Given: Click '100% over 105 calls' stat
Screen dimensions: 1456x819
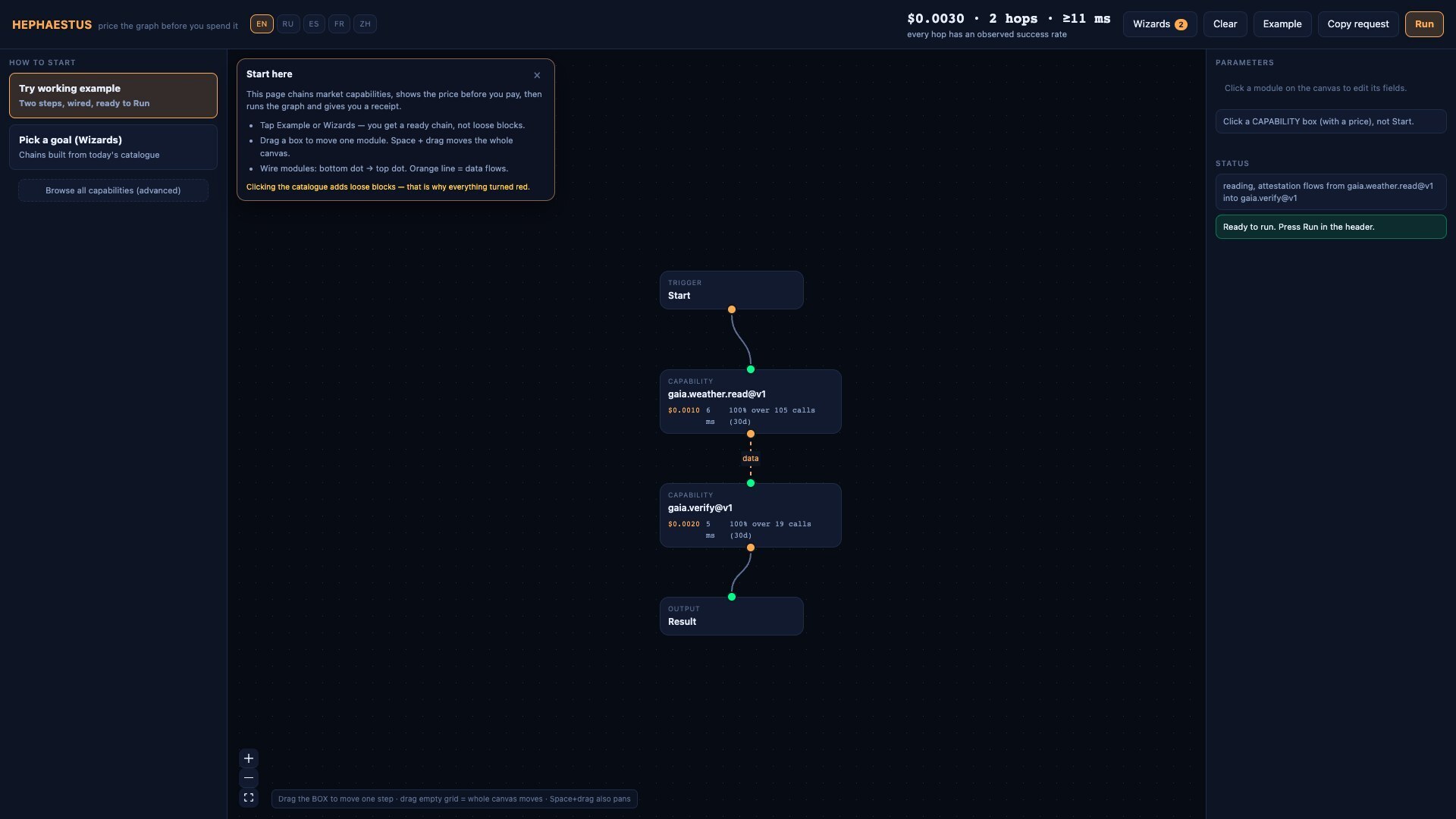Looking at the screenshot, I should [772, 416].
